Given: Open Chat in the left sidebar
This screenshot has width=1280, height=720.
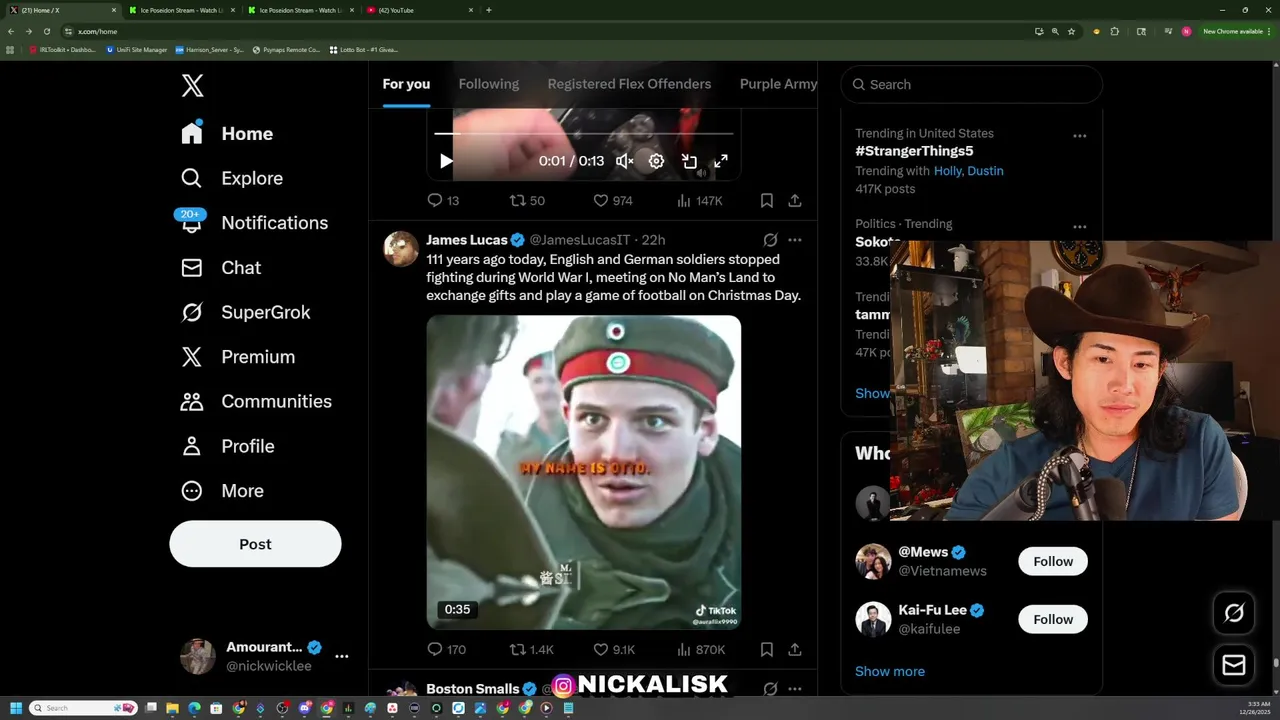Looking at the screenshot, I should [x=221, y=267].
